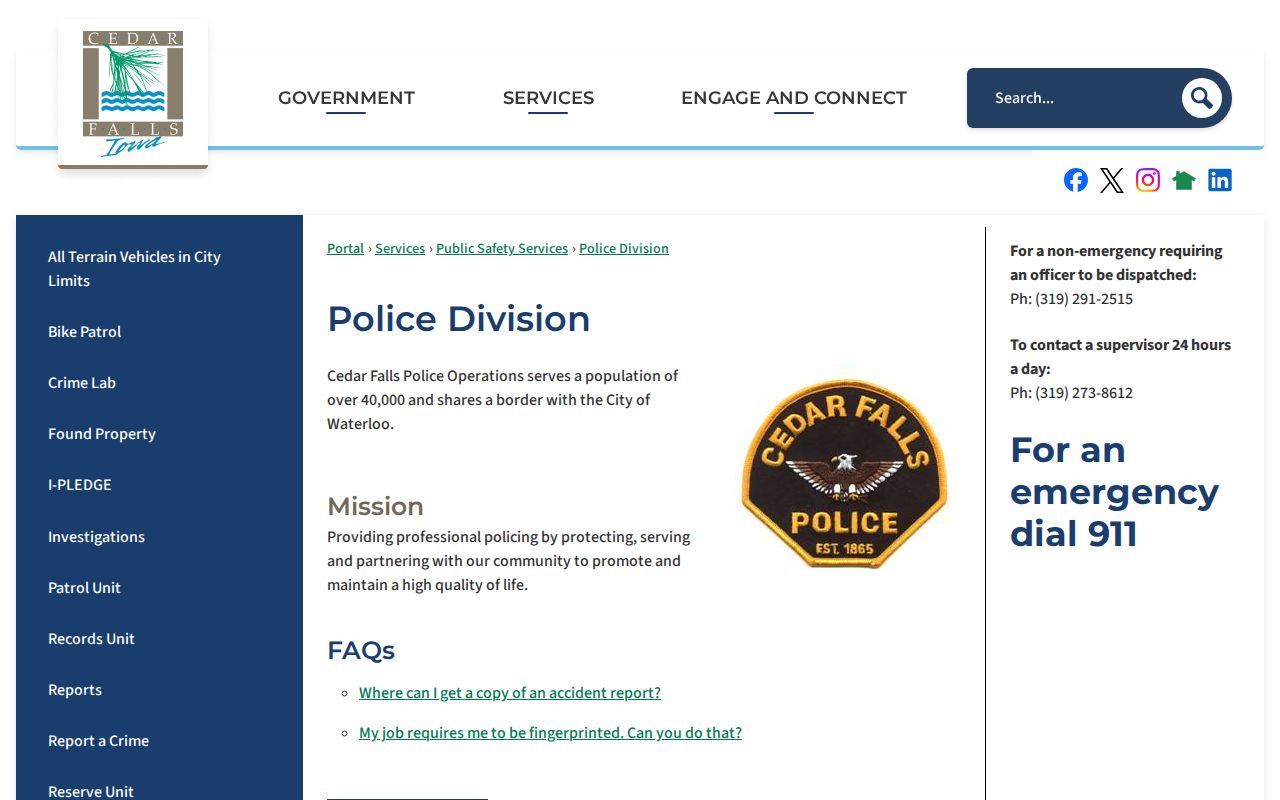Click the Cedar Falls Iowa logo
The height and width of the screenshot is (800, 1280).
133,93
